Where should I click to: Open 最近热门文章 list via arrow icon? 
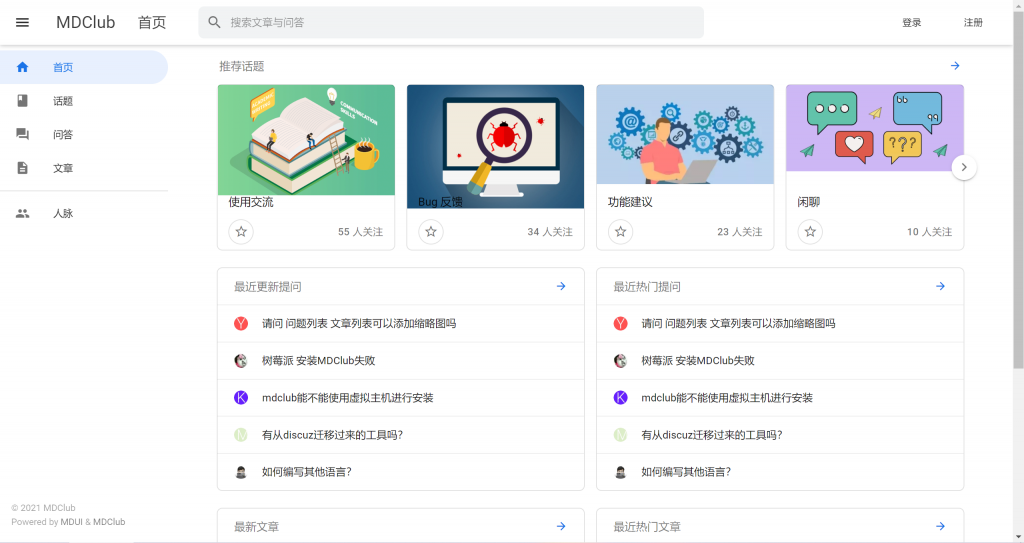940,526
